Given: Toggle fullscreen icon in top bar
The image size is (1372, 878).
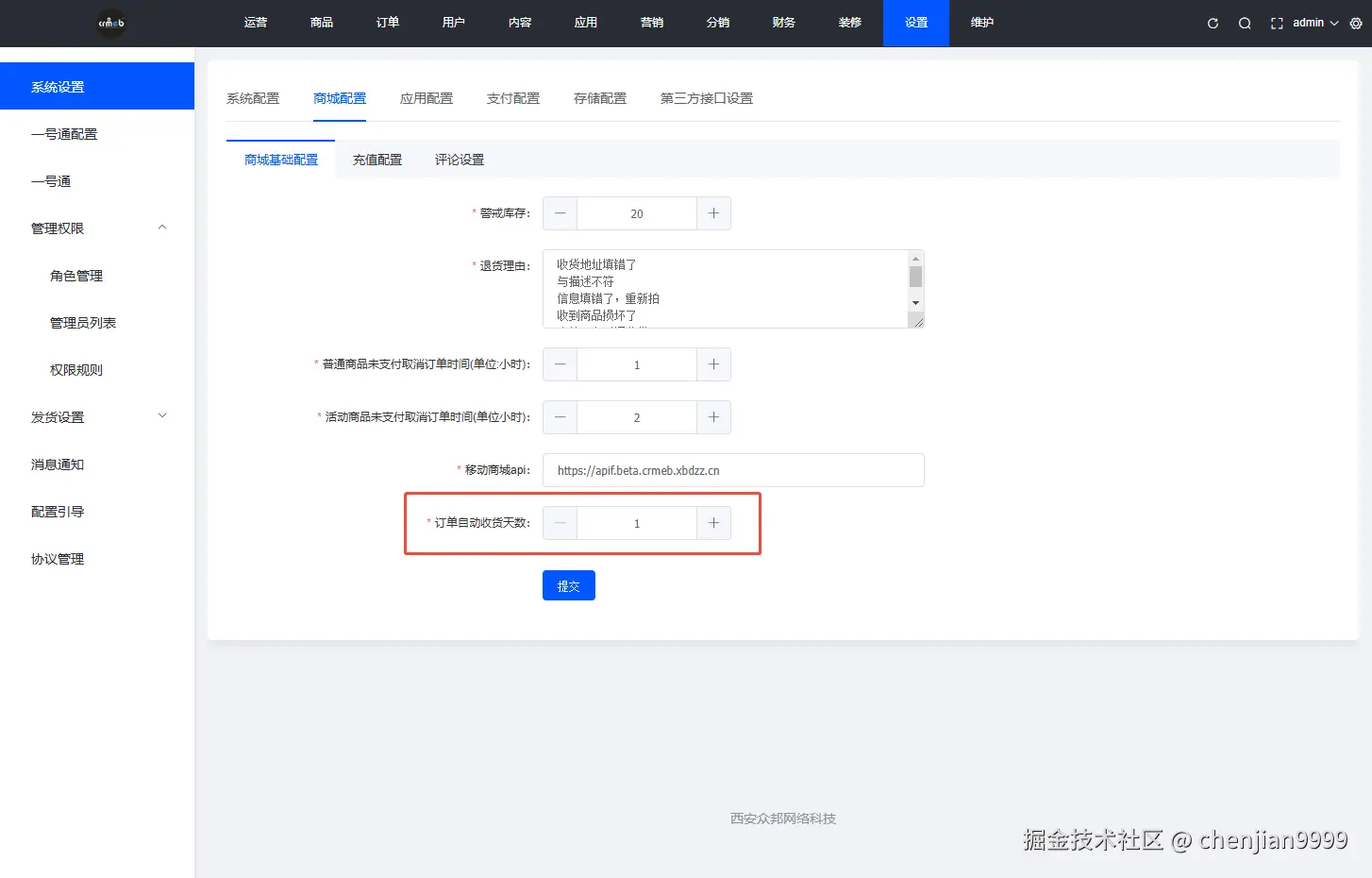Looking at the screenshot, I should tap(1277, 24).
